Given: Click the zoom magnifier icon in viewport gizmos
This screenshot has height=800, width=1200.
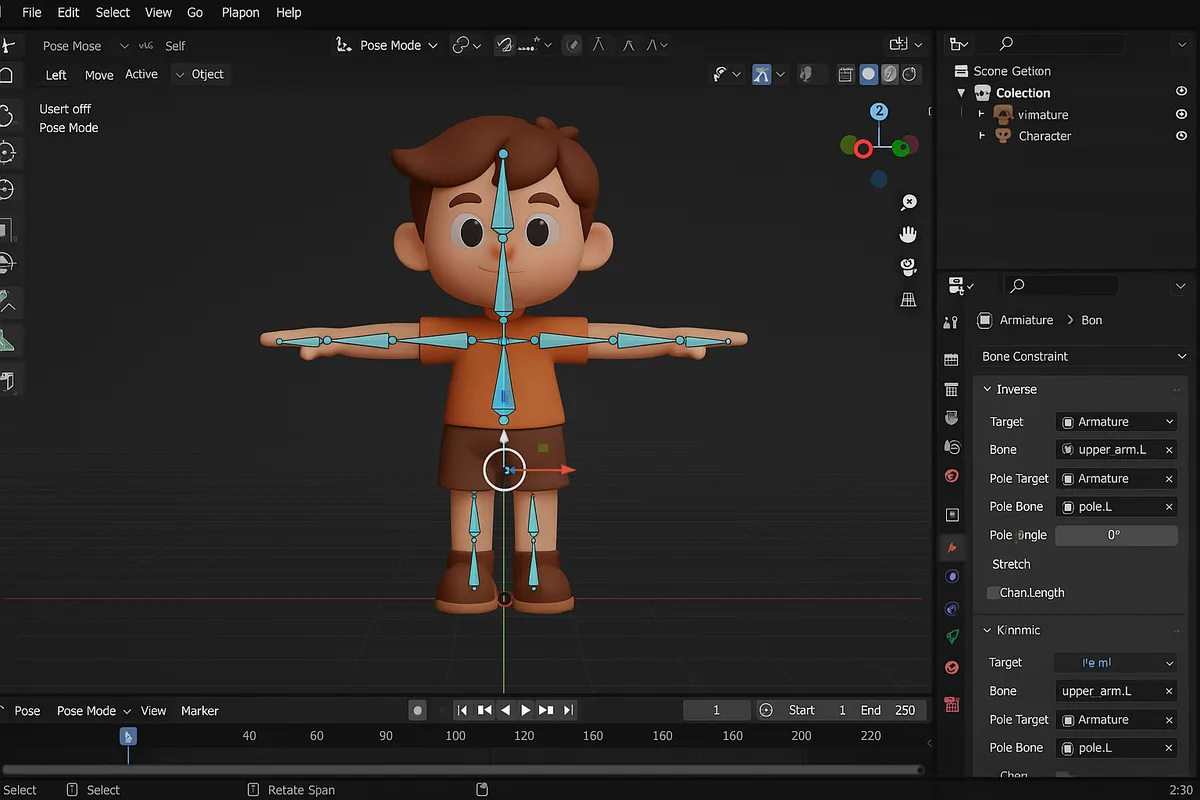Looking at the screenshot, I should pos(908,202).
